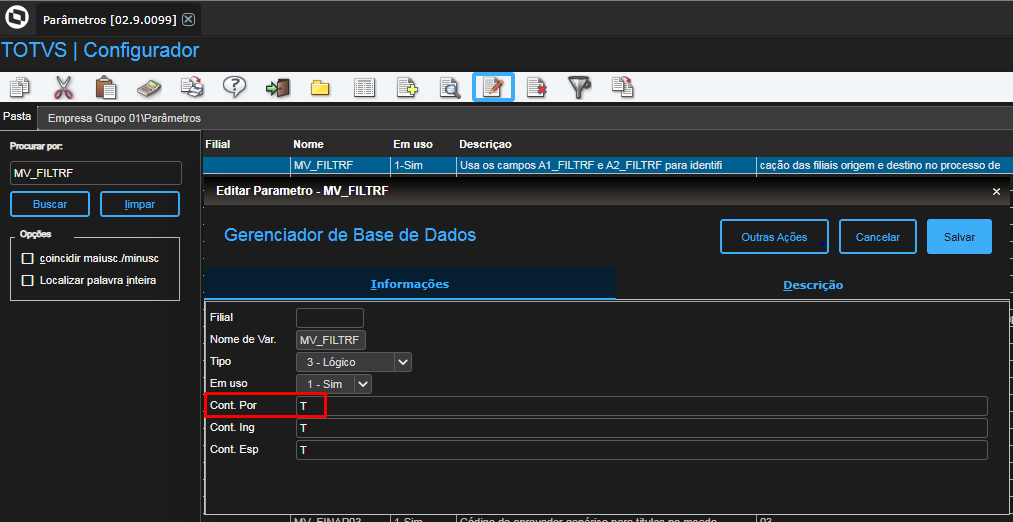Select the MV_FILTRF cell in table
1013x522 pixels.
(340, 165)
